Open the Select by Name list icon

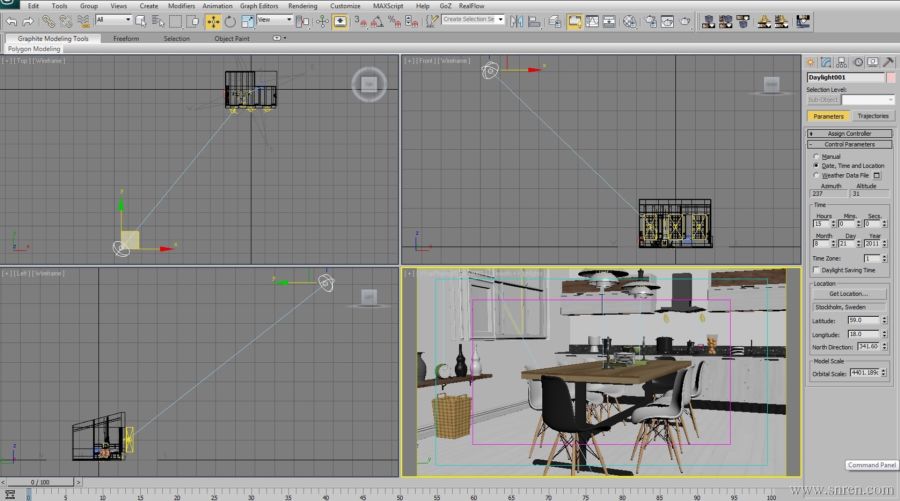(x=155, y=21)
